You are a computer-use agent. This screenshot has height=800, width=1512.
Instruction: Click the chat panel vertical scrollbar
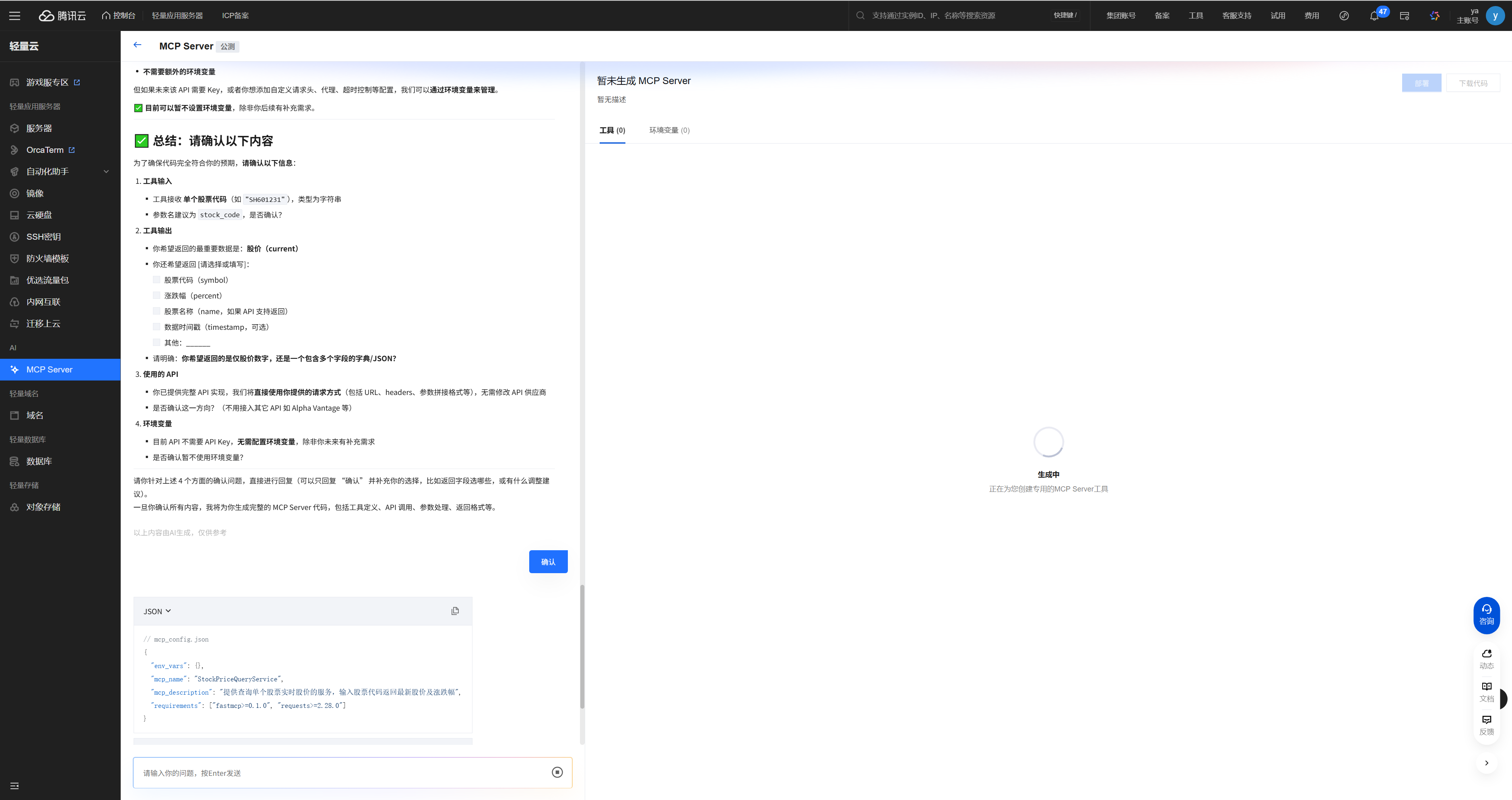click(582, 645)
